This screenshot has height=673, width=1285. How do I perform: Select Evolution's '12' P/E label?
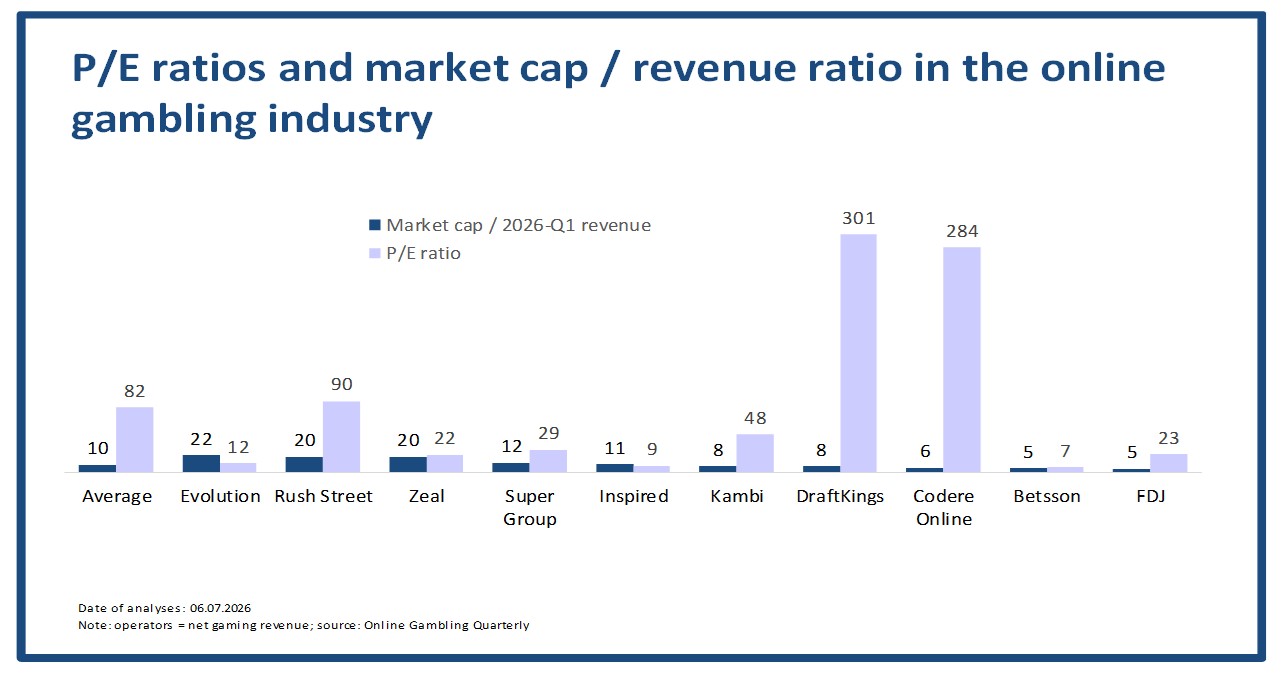[x=239, y=447]
